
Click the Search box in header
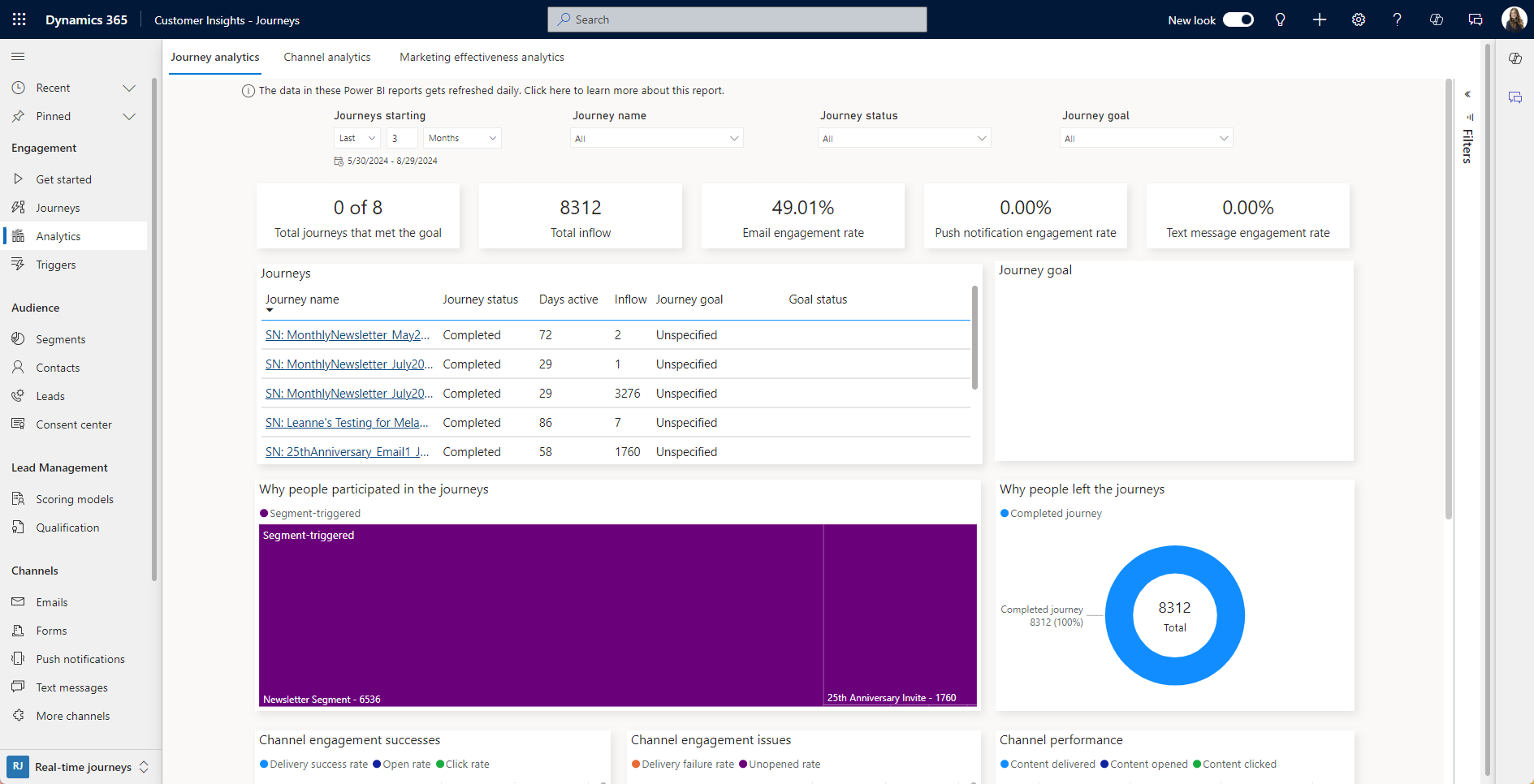pyautogui.click(x=737, y=19)
